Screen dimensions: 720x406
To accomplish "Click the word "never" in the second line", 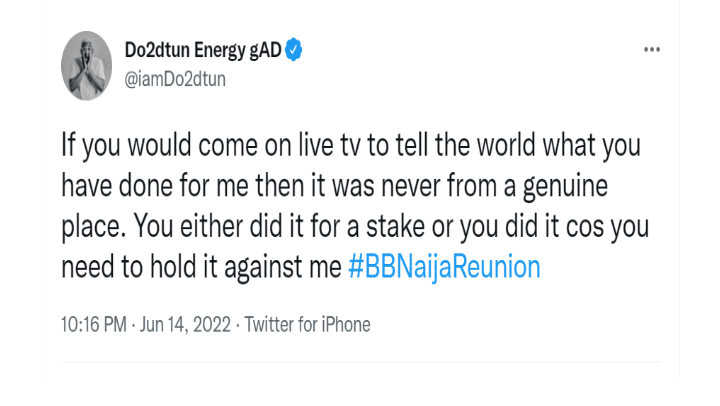I will pyautogui.click(x=411, y=186).
